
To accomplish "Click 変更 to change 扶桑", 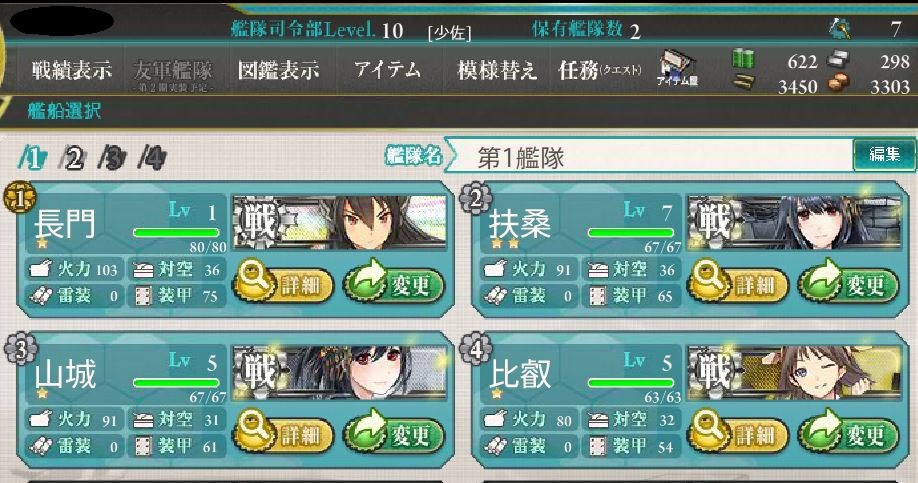I will click(849, 283).
